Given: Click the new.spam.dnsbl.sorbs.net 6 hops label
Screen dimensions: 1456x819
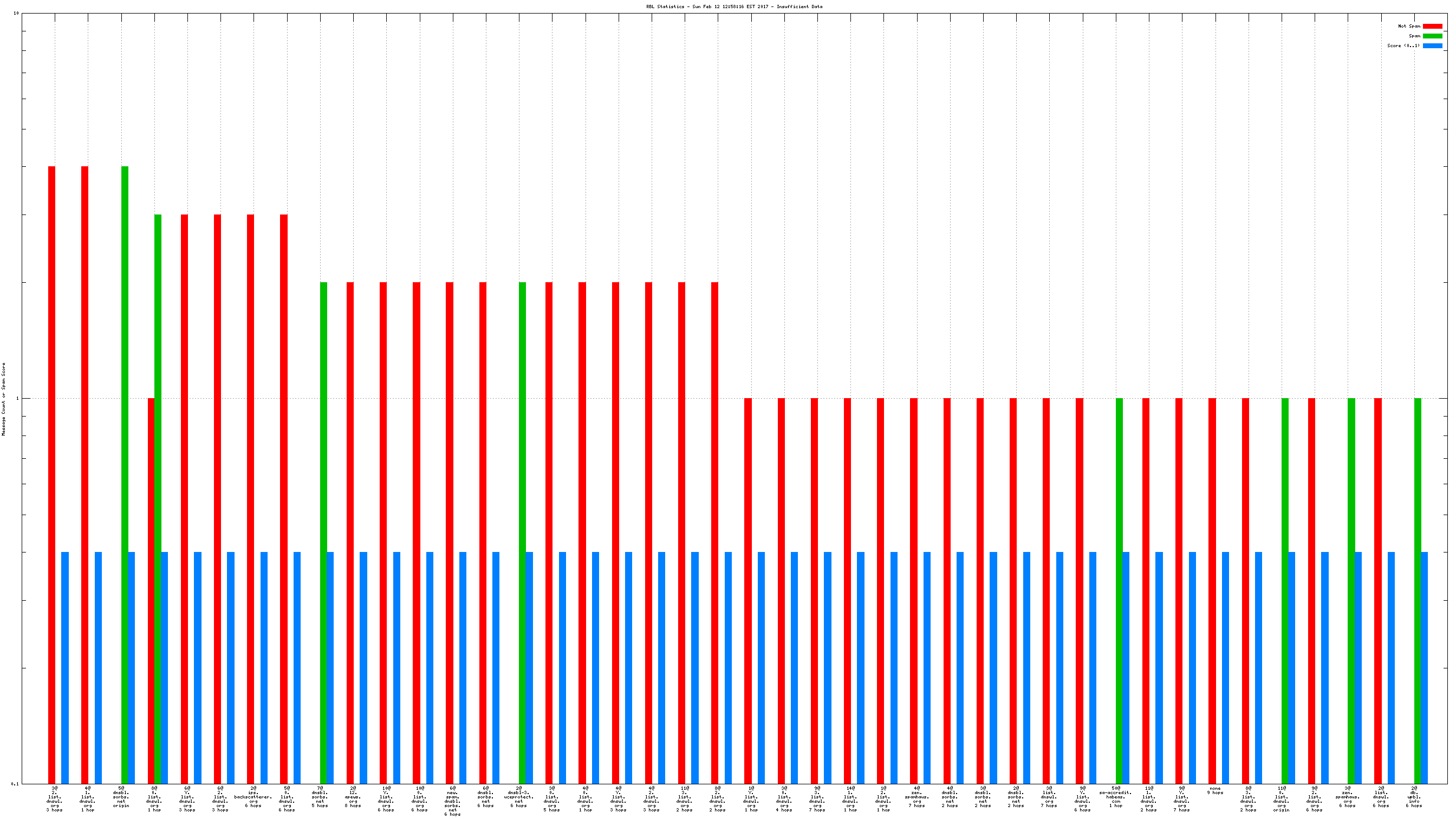Looking at the screenshot, I should click(x=452, y=802).
